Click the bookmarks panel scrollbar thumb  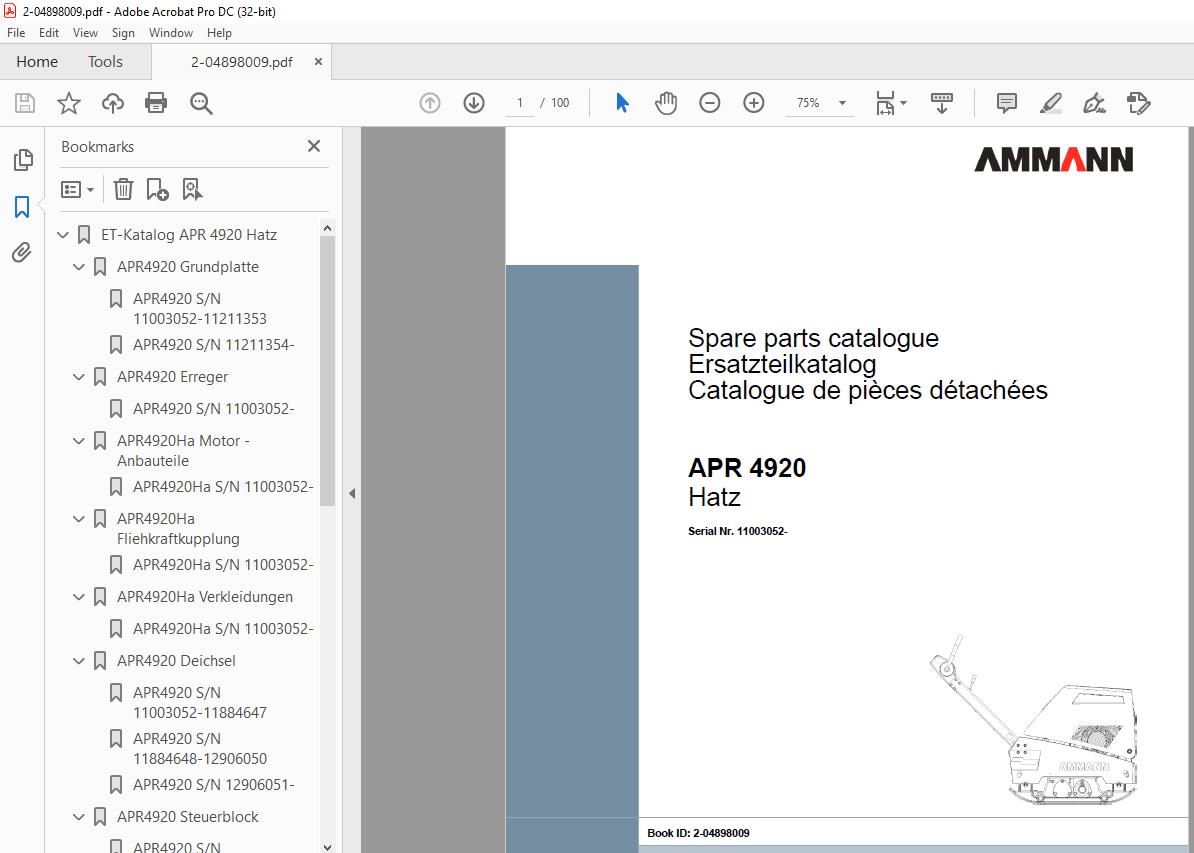tap(327, 371)
